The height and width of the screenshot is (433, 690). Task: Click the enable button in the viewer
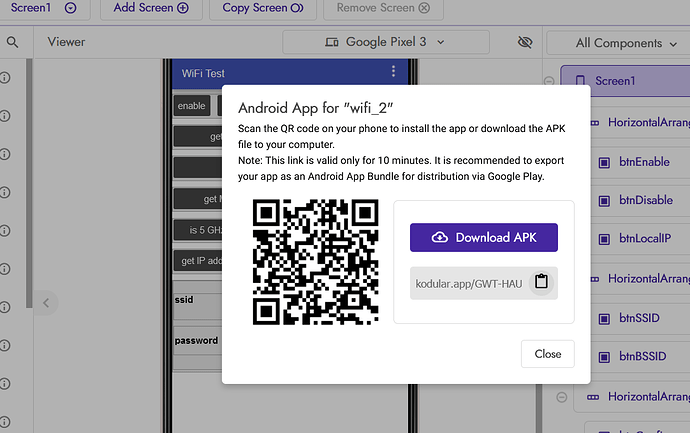(x=191, y=106)
